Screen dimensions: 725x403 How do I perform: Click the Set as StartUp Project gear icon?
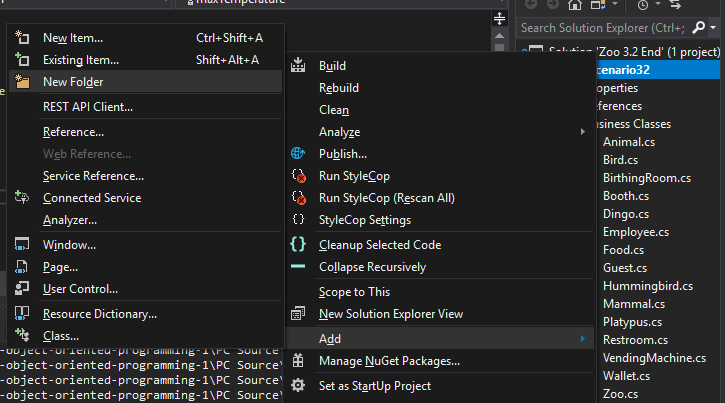click(x=298, y=385)
